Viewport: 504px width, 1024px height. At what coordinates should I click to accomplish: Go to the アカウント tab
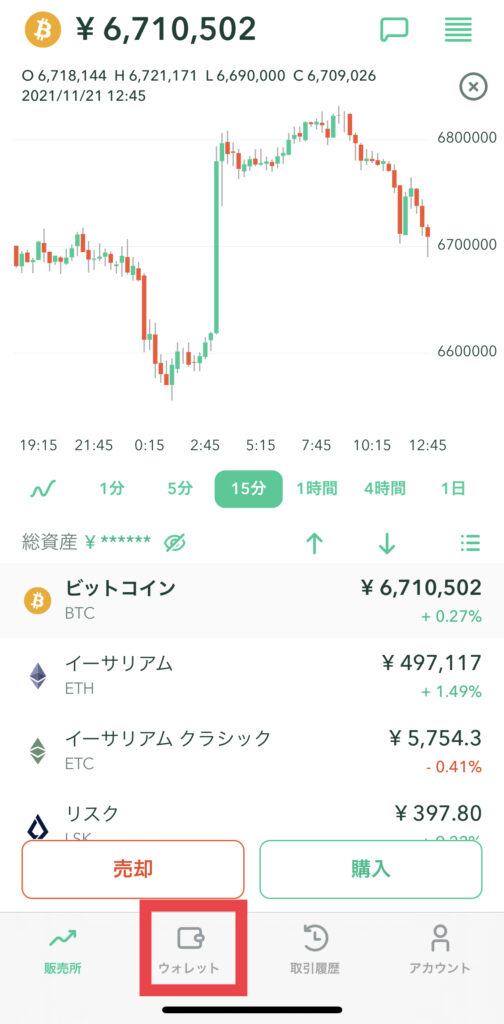[440, 950]
